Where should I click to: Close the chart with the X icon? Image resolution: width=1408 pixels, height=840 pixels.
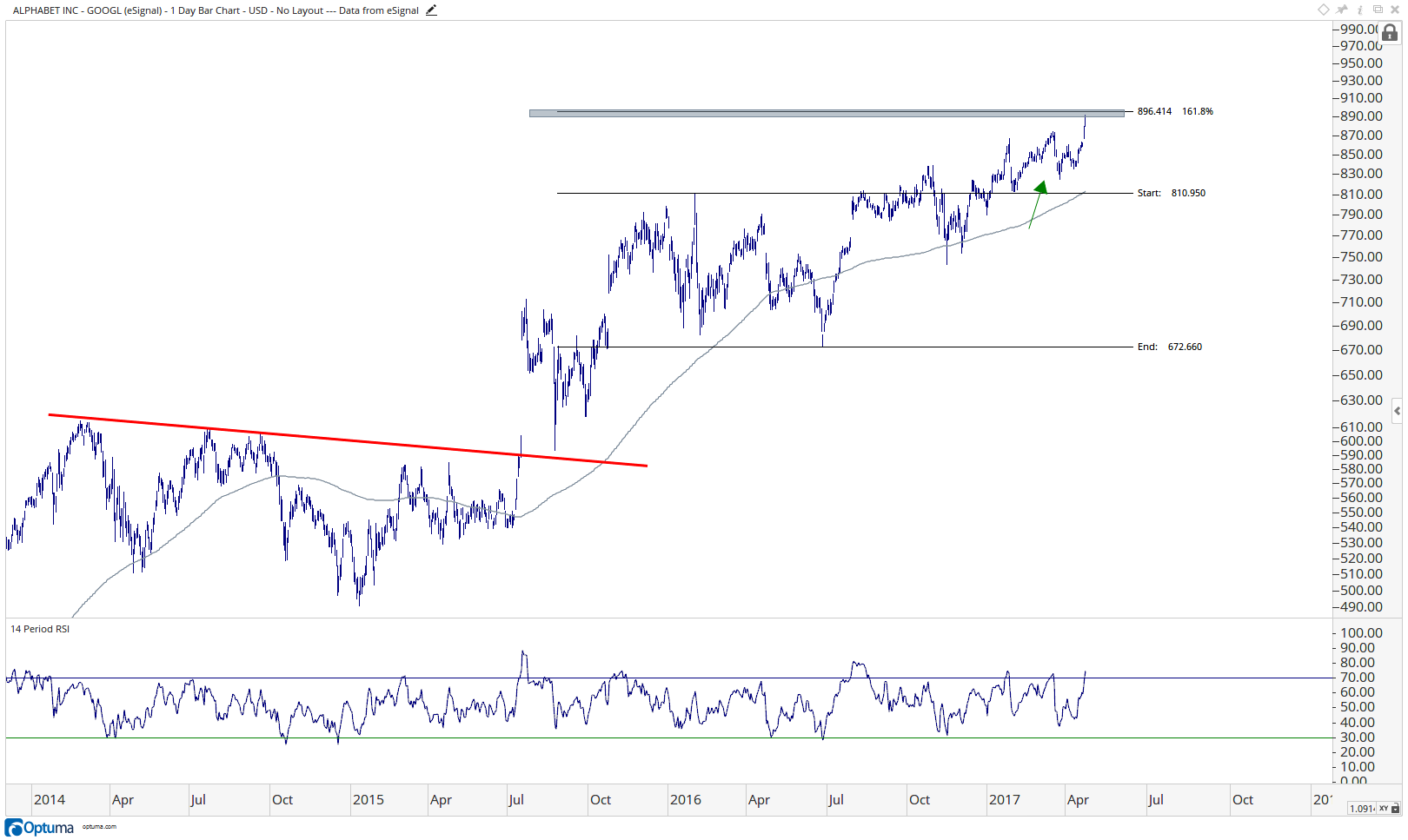point(1395,10)
